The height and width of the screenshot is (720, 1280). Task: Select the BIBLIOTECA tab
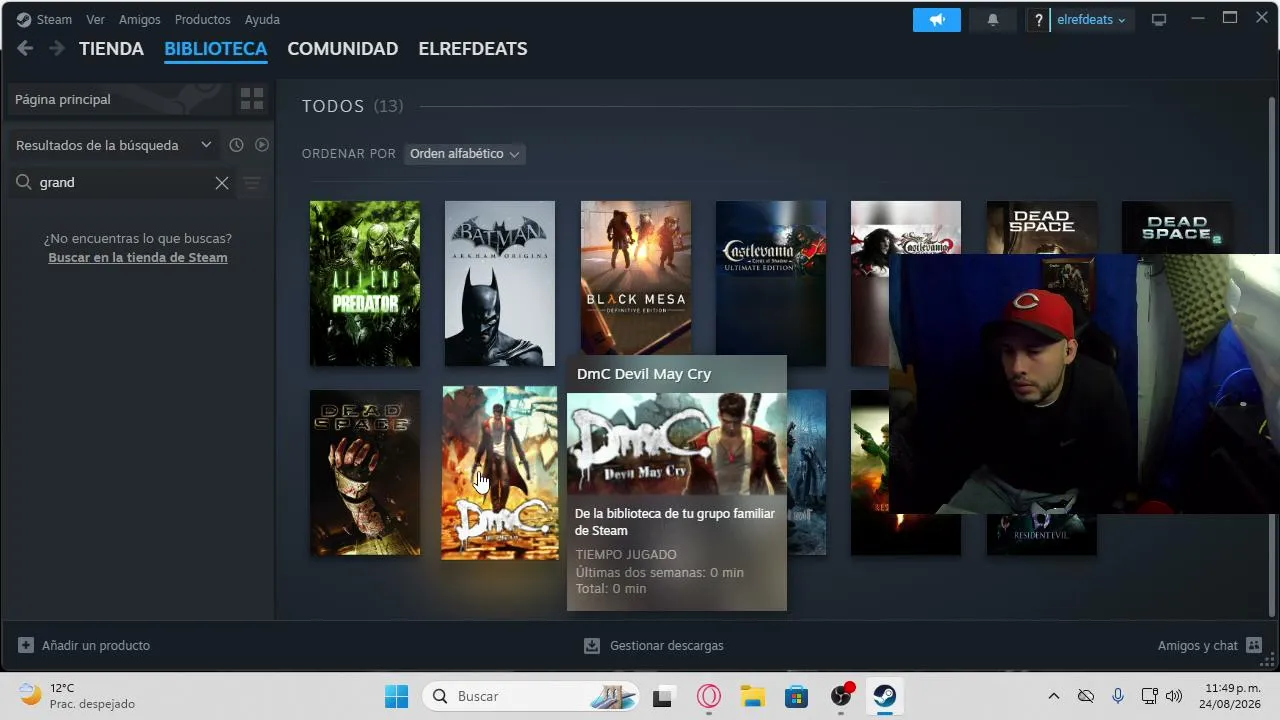(x=216, y=49)
